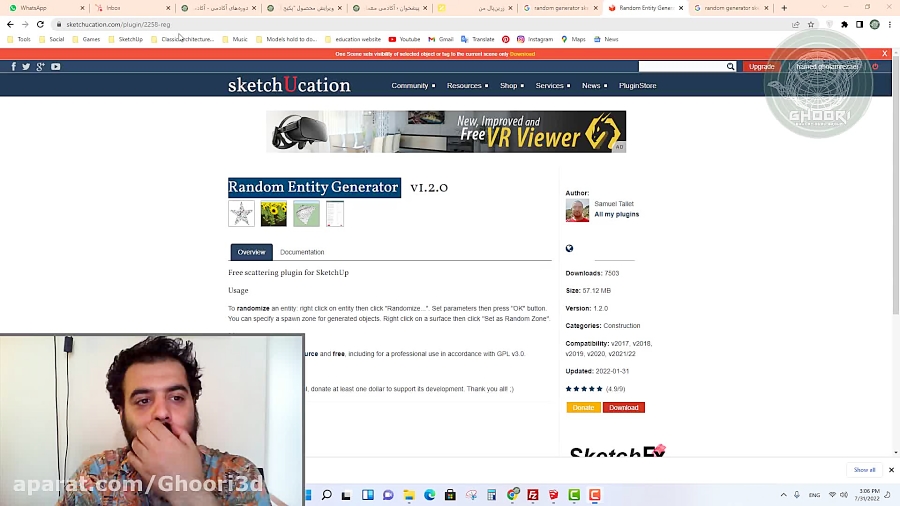Click the Upgrade button

(x=762, y=67)
